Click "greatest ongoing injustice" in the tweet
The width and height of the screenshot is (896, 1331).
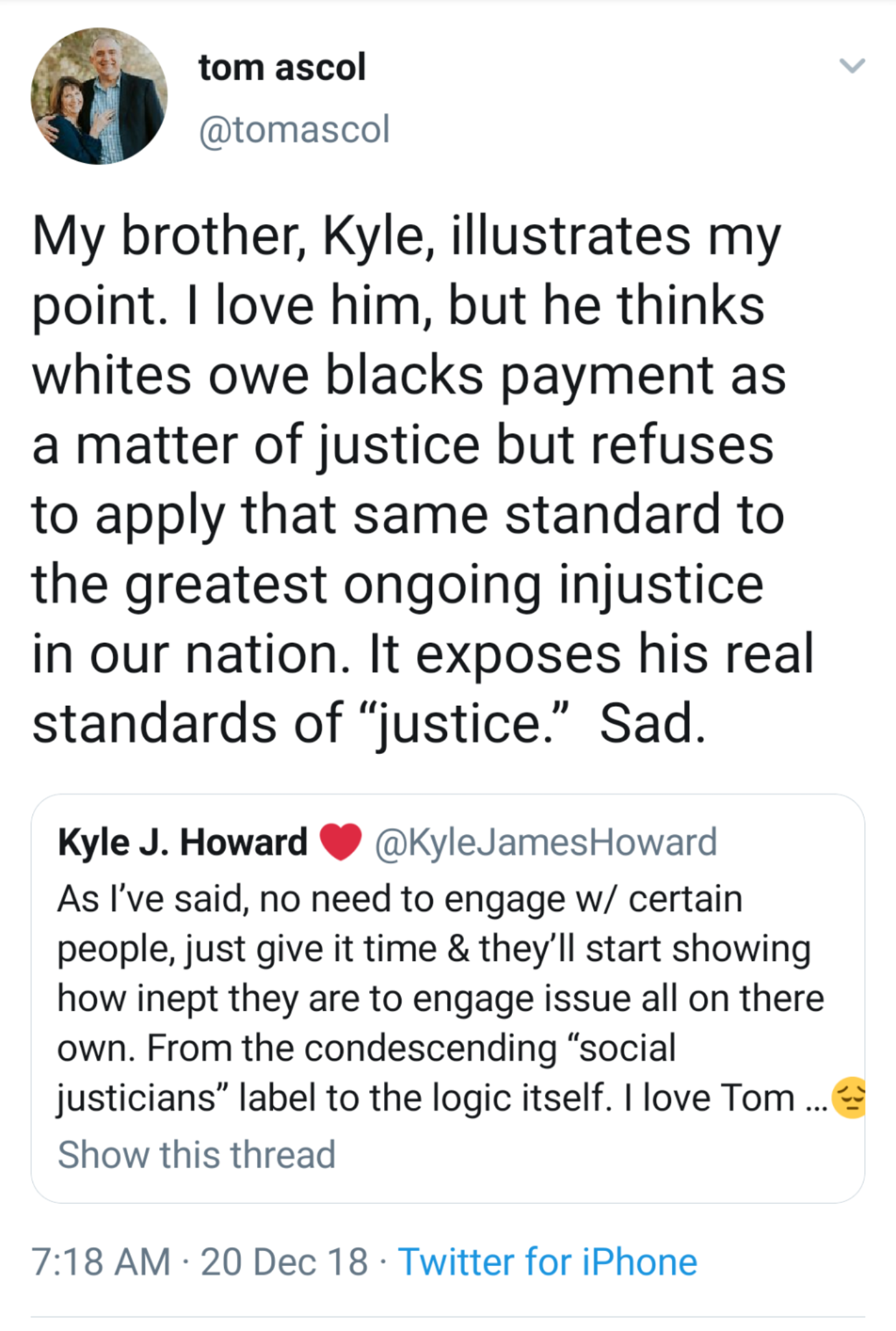pos(444,584)
